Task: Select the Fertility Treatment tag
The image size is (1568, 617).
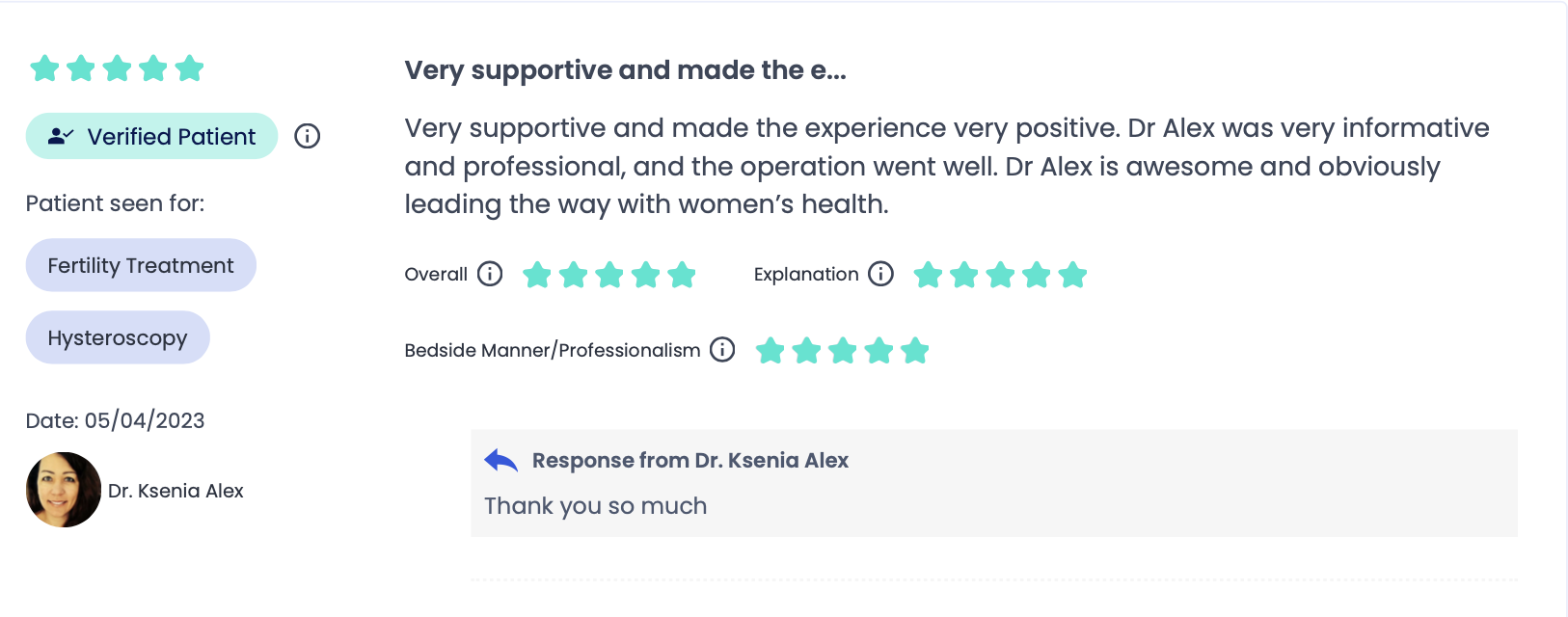Action: 141,265
